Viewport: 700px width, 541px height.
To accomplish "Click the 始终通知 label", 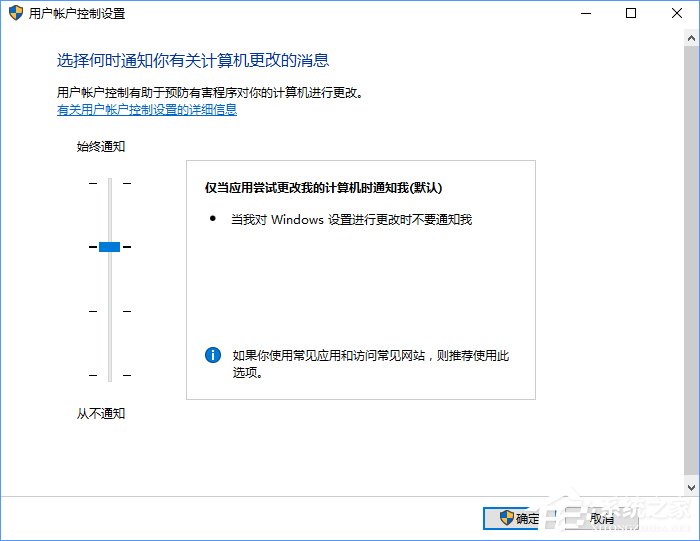I will click(x=101, y=146).
